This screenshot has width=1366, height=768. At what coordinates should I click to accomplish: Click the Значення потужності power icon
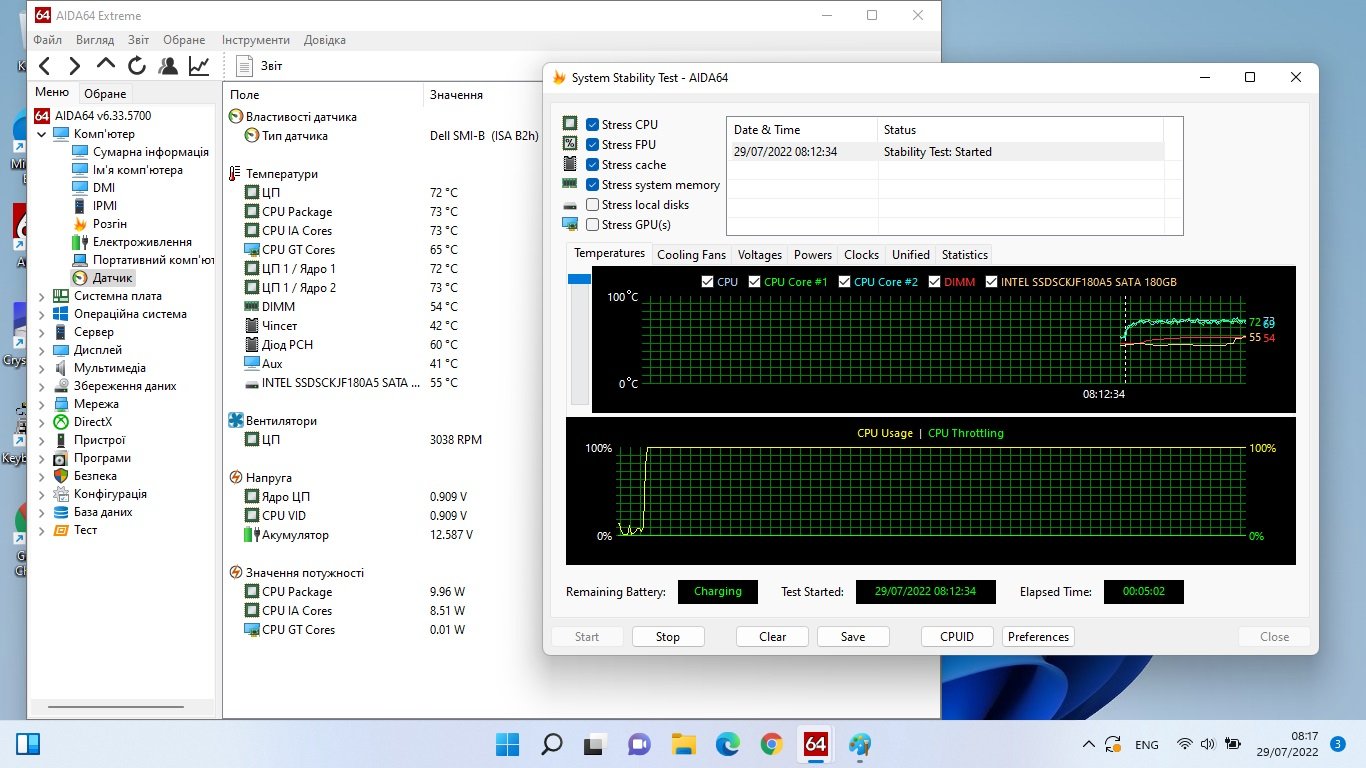235,573
